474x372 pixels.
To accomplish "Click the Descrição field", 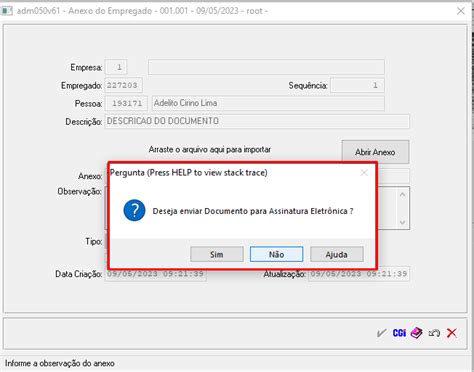I will click(257, 121).
